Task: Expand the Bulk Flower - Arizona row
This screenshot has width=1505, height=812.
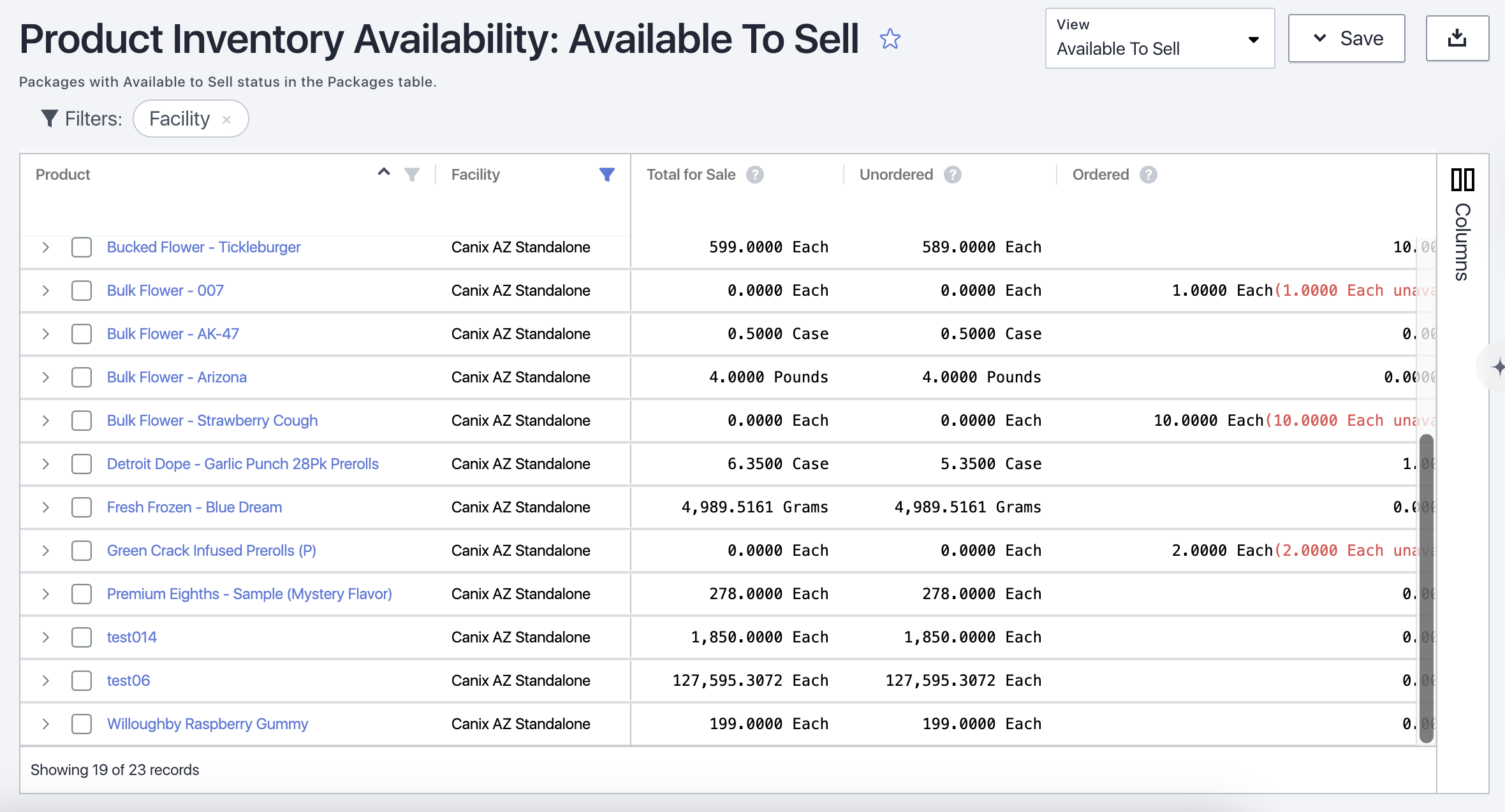Action: pyautogui.click(x=45, y=377)
